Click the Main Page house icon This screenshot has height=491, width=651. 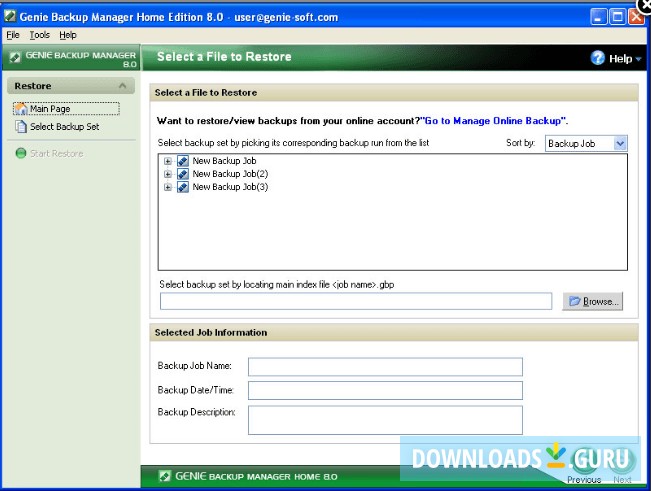20,109
